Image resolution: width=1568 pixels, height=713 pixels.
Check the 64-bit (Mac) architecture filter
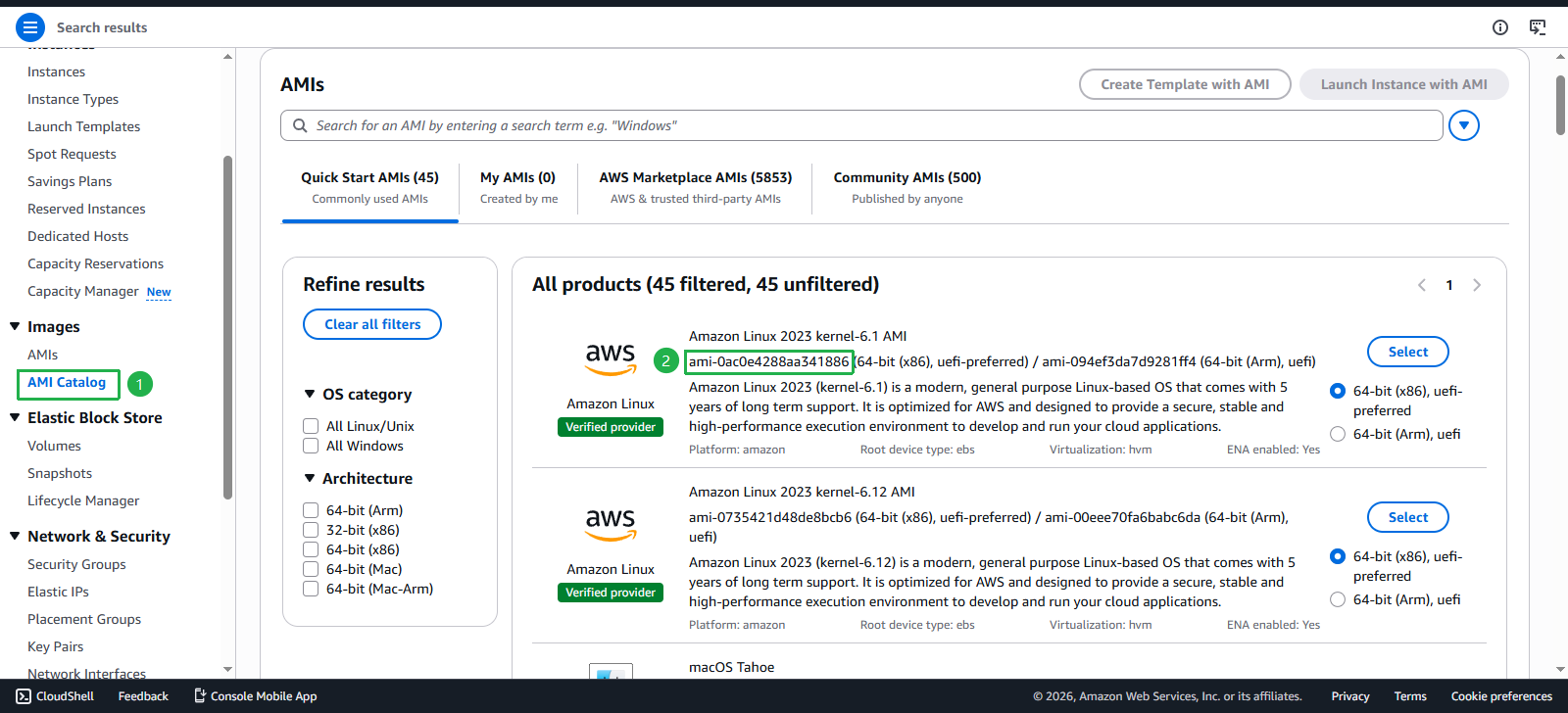point(311,569)
